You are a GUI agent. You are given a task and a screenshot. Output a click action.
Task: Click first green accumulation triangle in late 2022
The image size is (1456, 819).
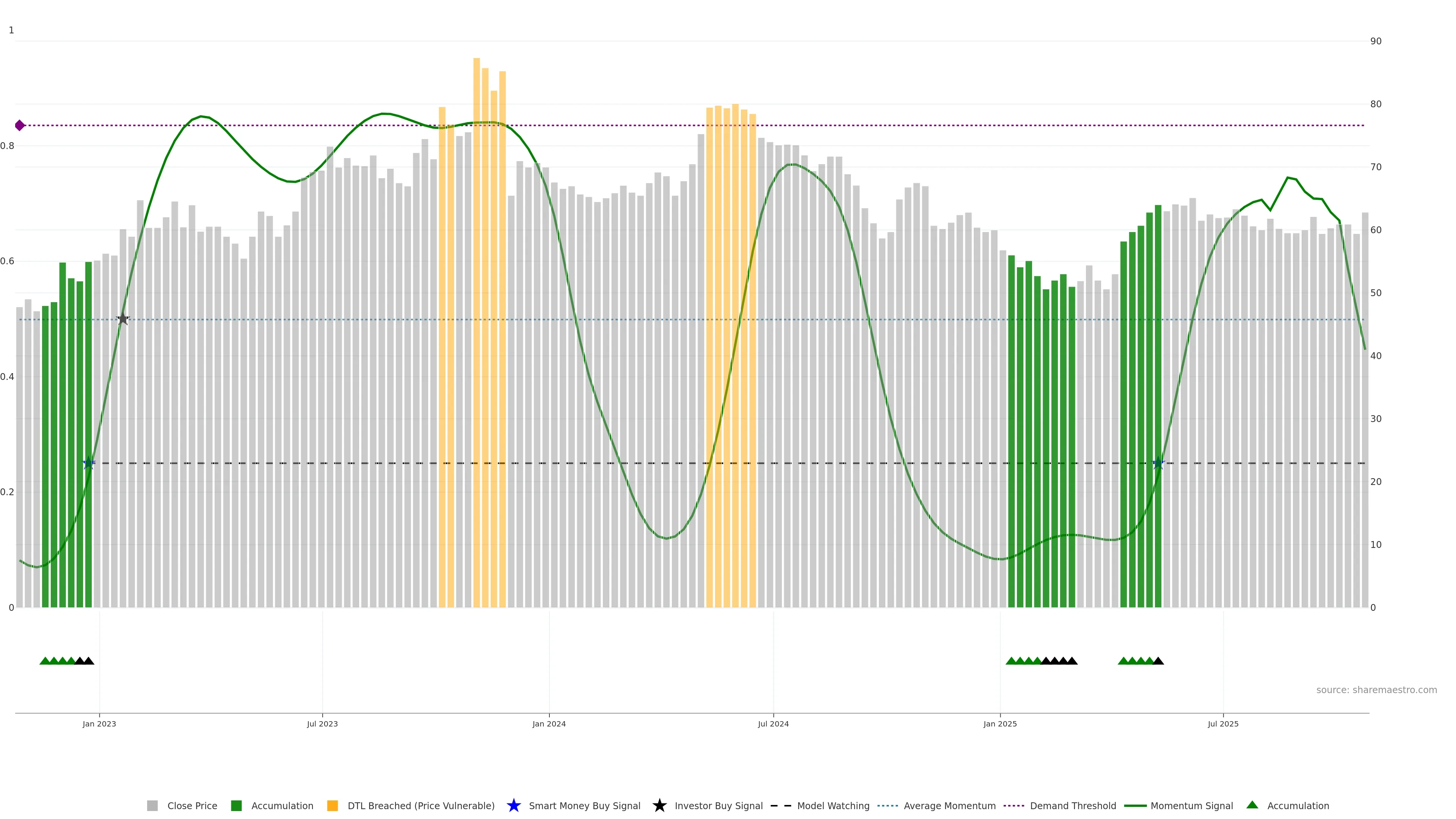coord(45,661)
